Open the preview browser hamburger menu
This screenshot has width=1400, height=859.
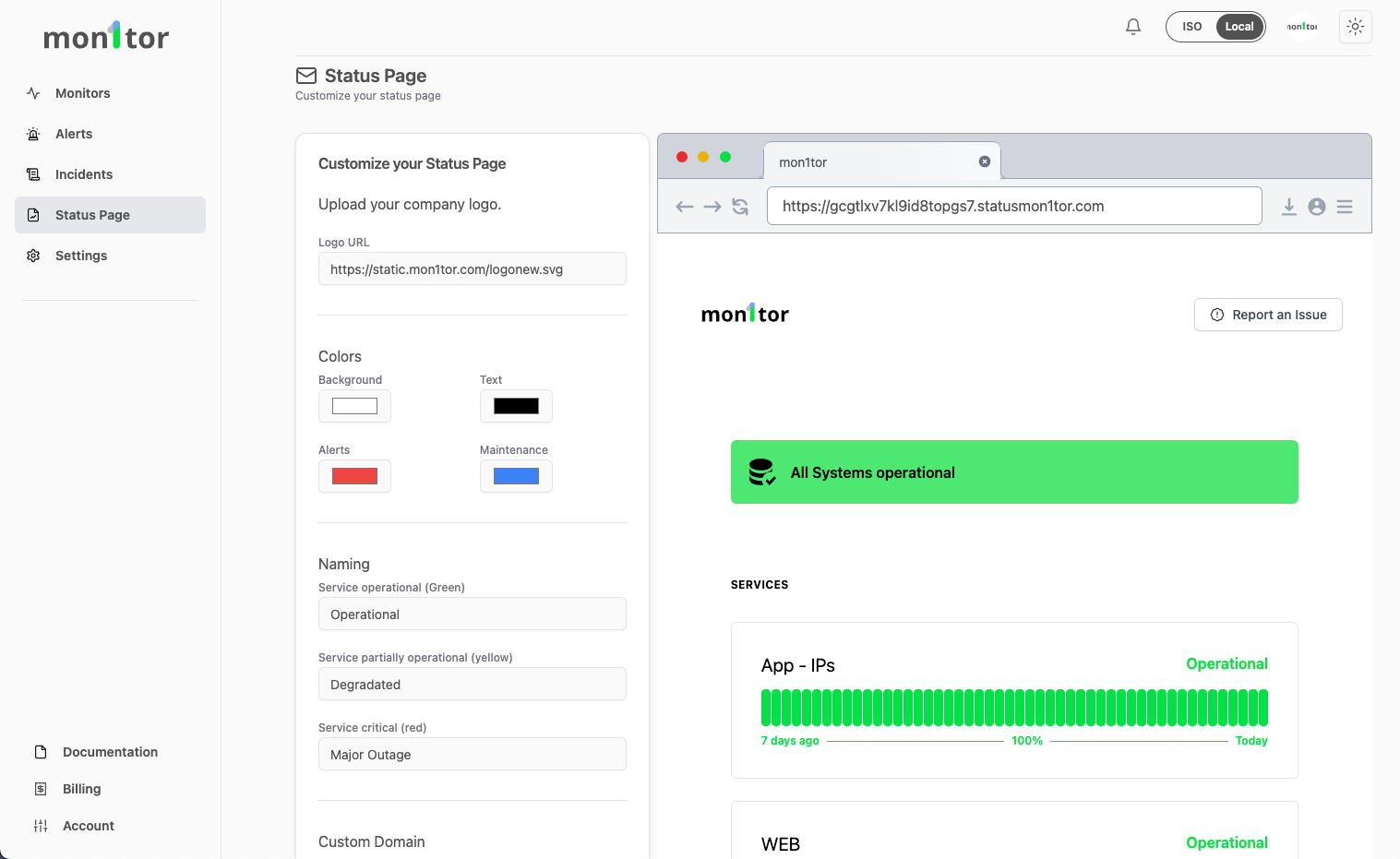(1345, 207)
